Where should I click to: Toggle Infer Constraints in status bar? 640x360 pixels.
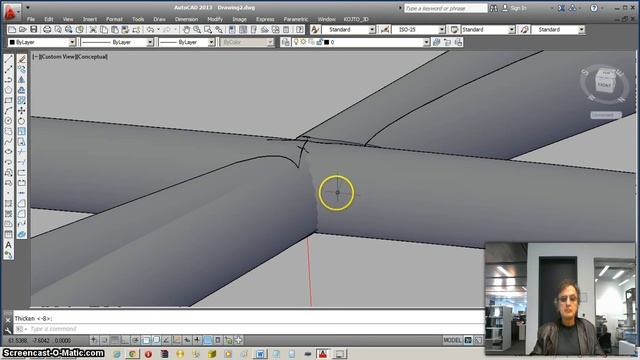point(94,340)
